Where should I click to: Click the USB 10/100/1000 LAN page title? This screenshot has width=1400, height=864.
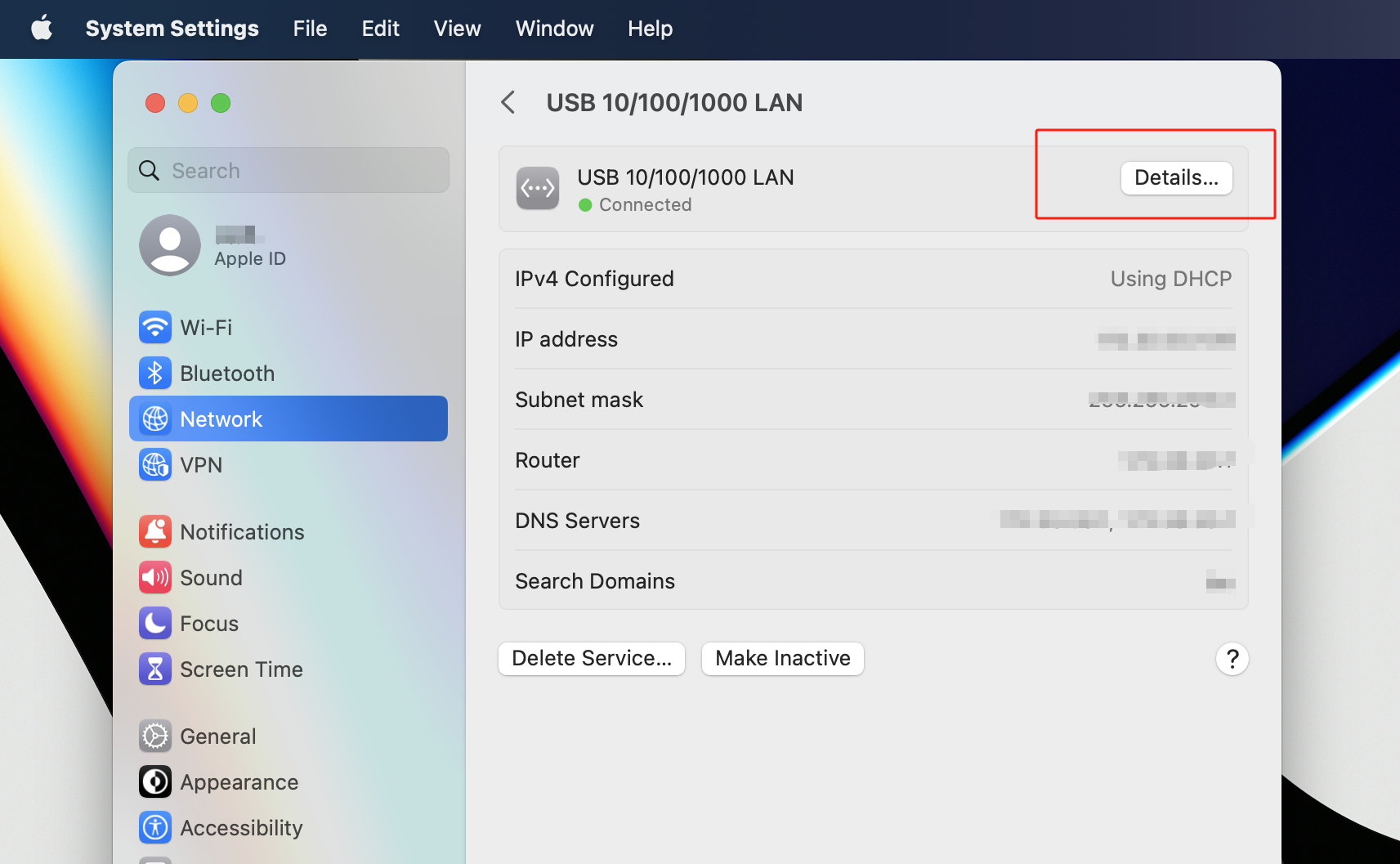click(674, 103)
